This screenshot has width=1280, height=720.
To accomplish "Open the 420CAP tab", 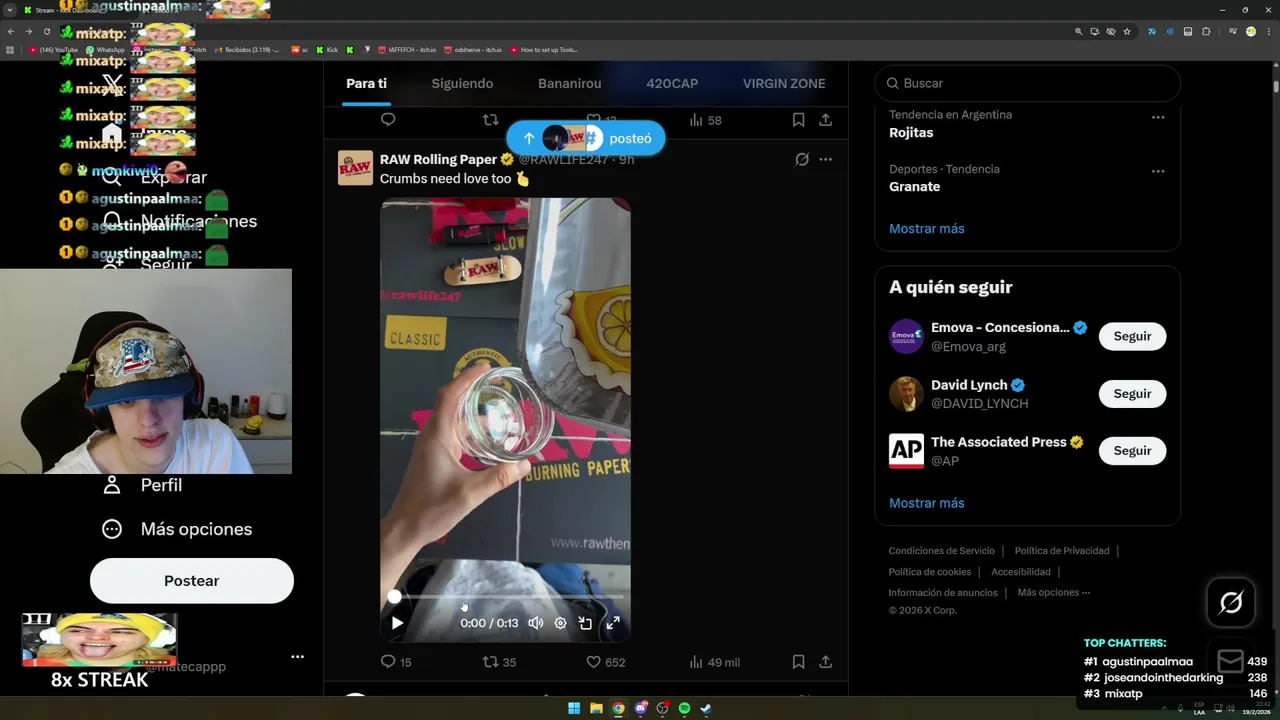I will (672, 83).
